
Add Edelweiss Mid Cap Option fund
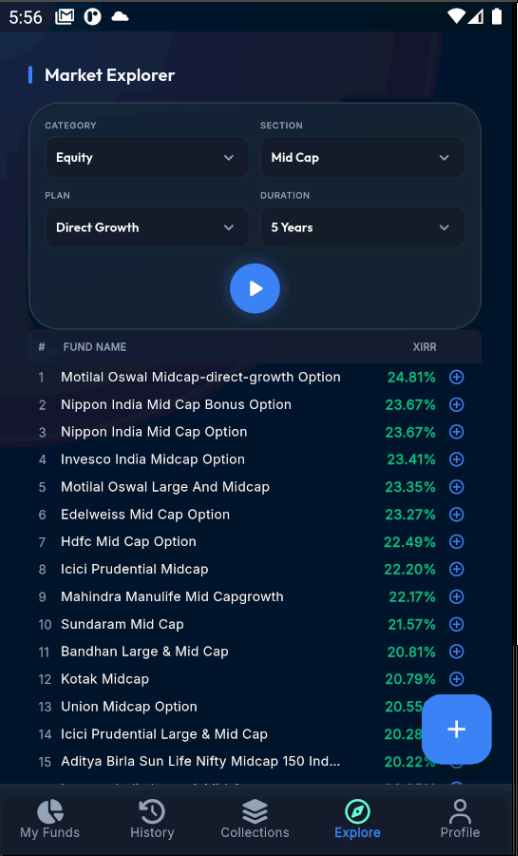pyautogui.click(x=456, y=514)
